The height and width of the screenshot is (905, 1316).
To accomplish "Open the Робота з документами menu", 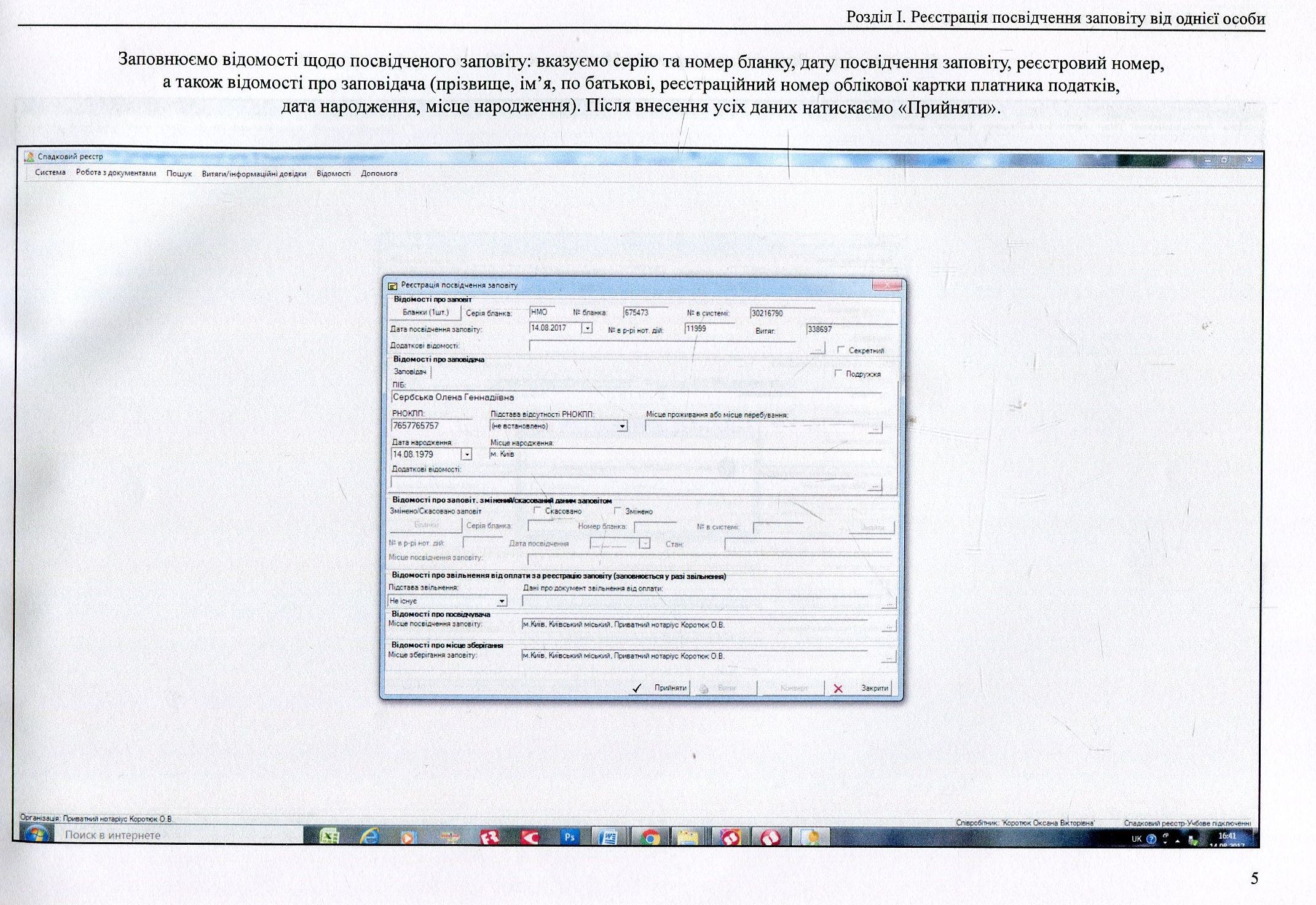I will pyautogui.click(x=116, y=173).
